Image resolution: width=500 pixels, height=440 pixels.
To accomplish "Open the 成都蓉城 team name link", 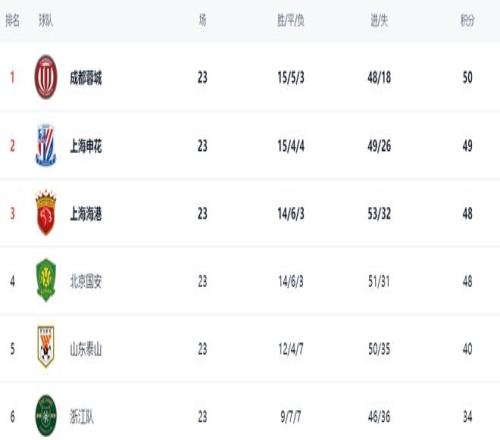I will point(86,78).
